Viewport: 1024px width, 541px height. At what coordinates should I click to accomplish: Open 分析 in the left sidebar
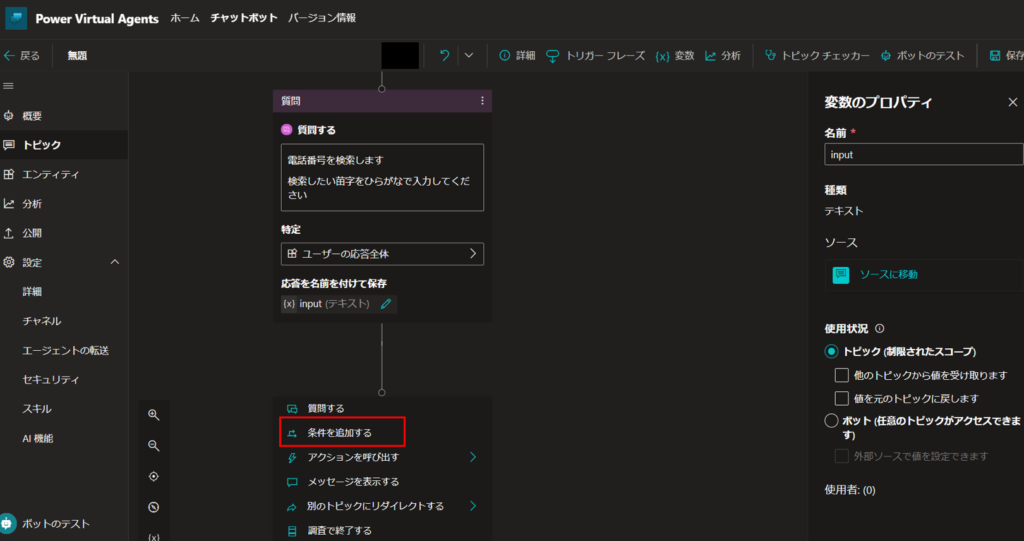tap(64, 204)
